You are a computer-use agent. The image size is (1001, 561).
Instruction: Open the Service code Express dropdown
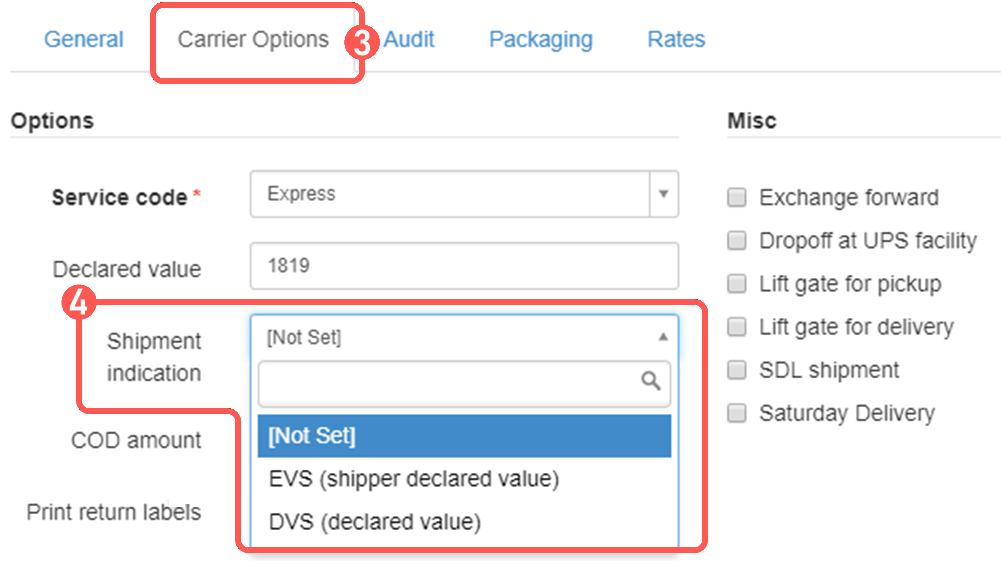(x=464, y=194)
